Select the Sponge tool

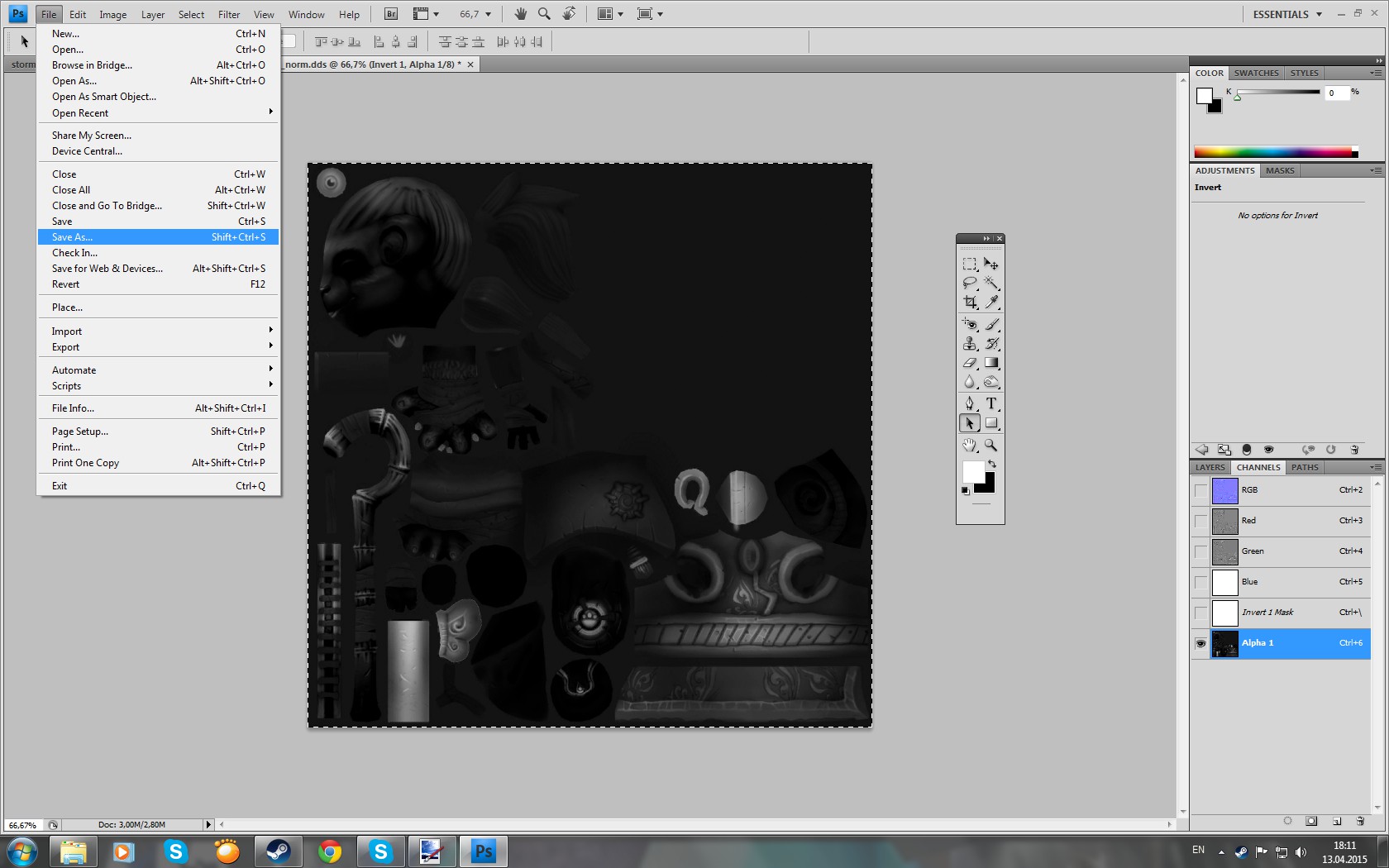[991, 381]
